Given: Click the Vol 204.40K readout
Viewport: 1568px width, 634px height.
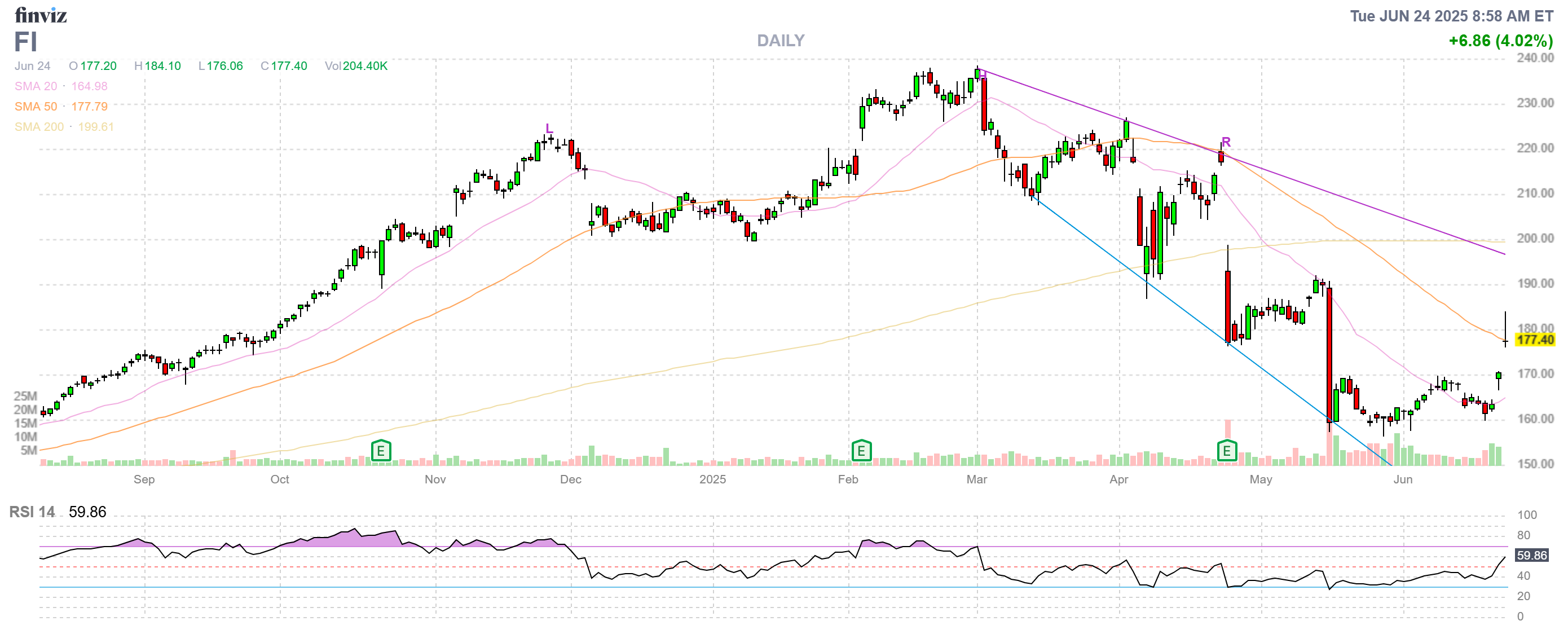Looking at the screenshot, I should point(356,65).
